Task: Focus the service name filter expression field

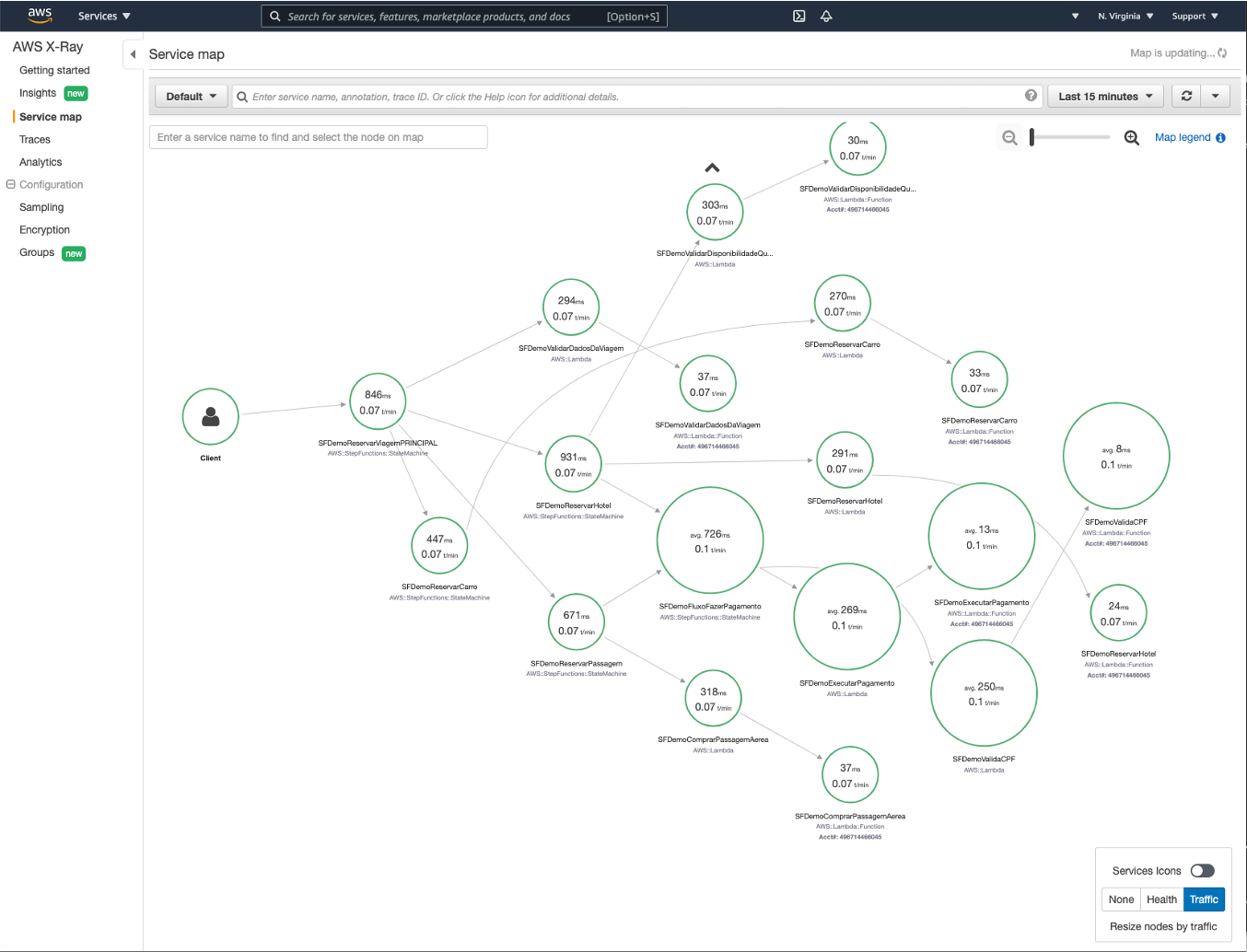Action: (635, 96)
